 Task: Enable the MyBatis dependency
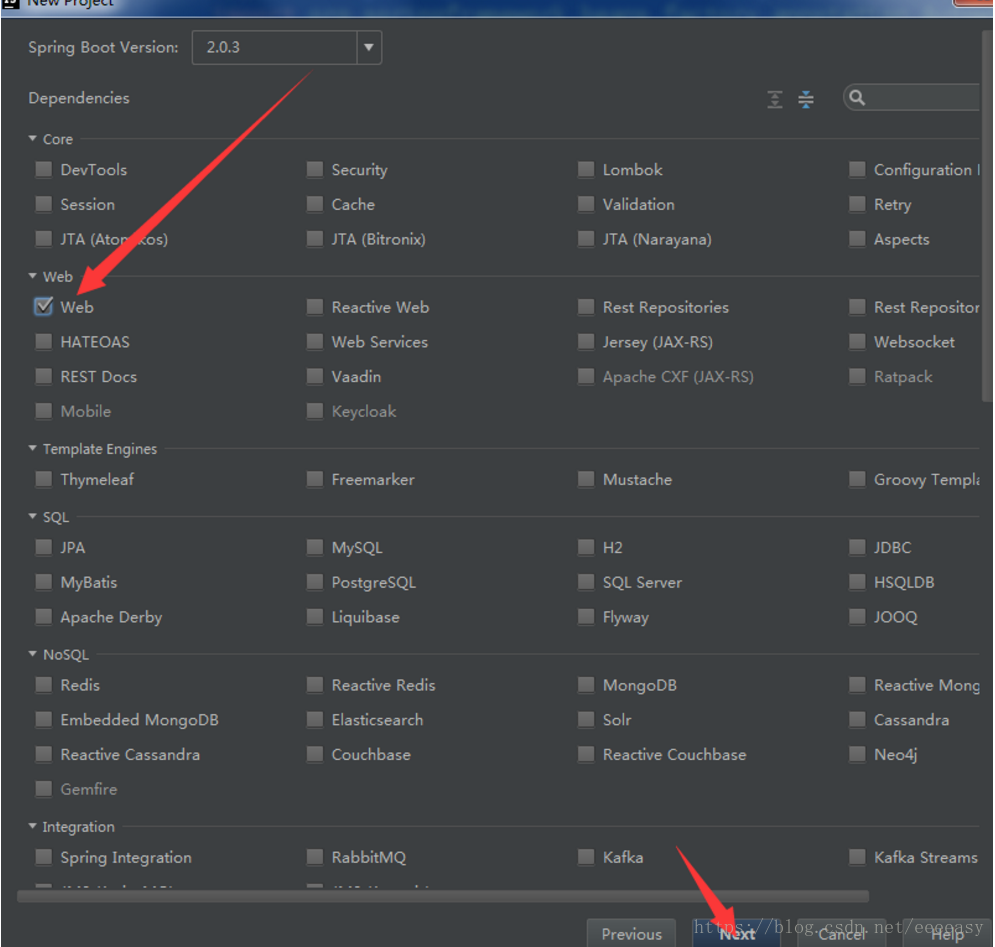coord(44,582)
